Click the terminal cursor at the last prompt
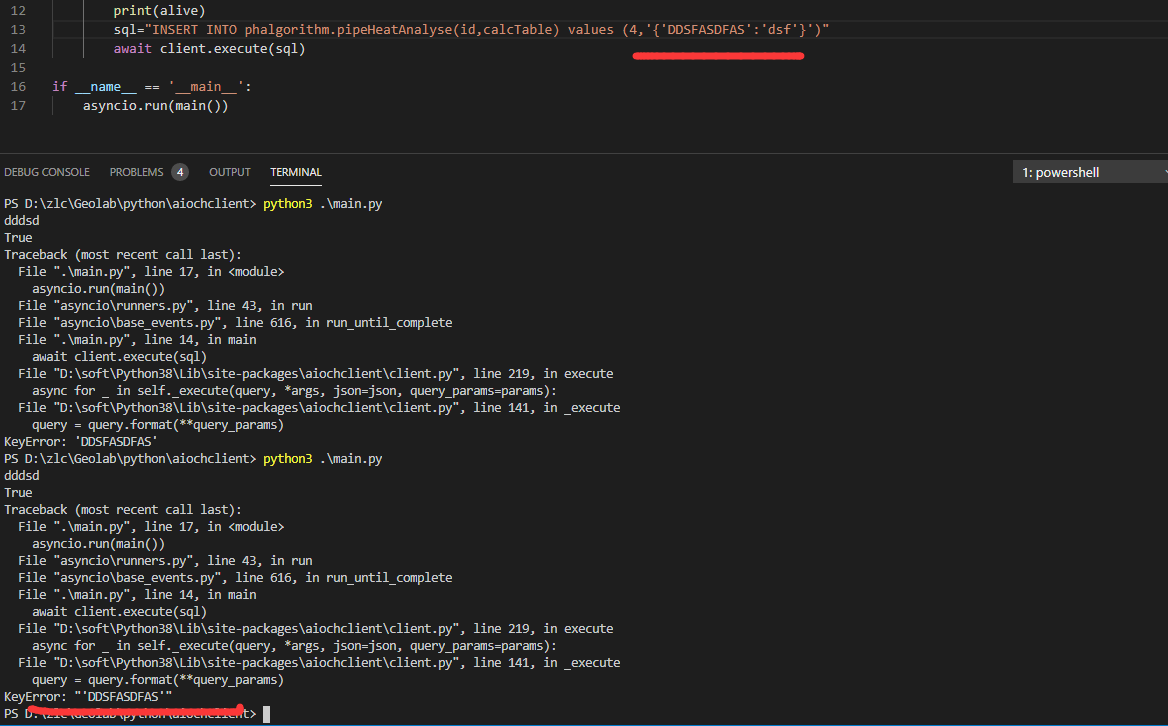This screenshot has height=726, width=1168. (x=267, y=714)
